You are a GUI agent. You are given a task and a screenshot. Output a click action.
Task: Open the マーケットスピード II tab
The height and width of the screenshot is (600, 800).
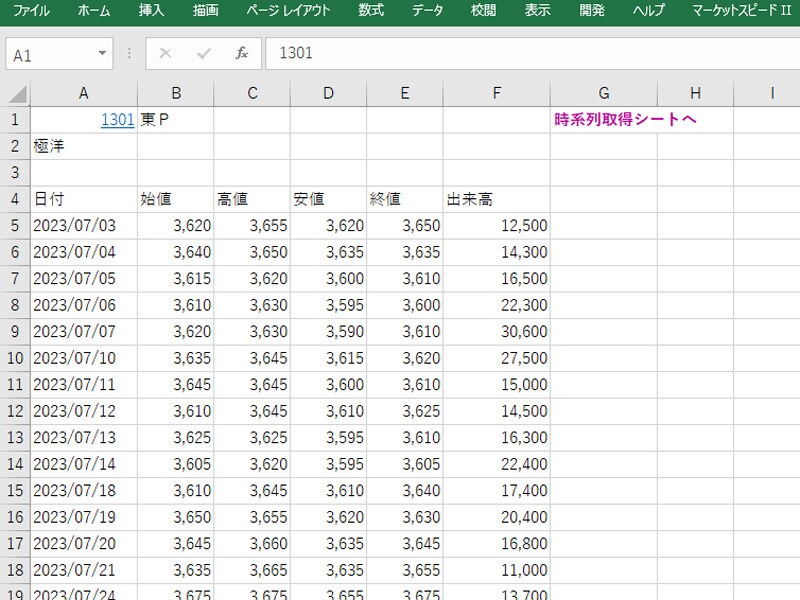(x=741, y=10)
